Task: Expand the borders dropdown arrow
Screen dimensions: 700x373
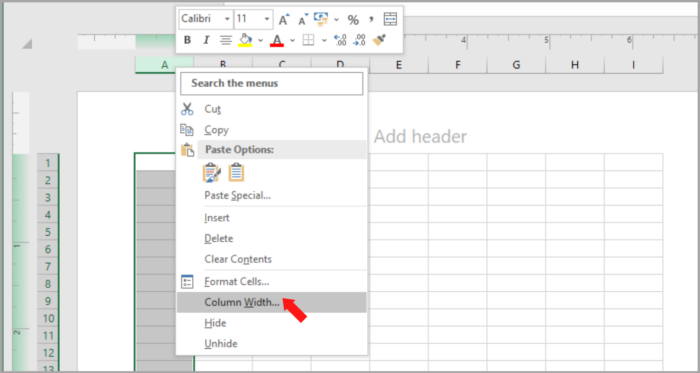Action: pyautogui.click(x=324, y=41)
